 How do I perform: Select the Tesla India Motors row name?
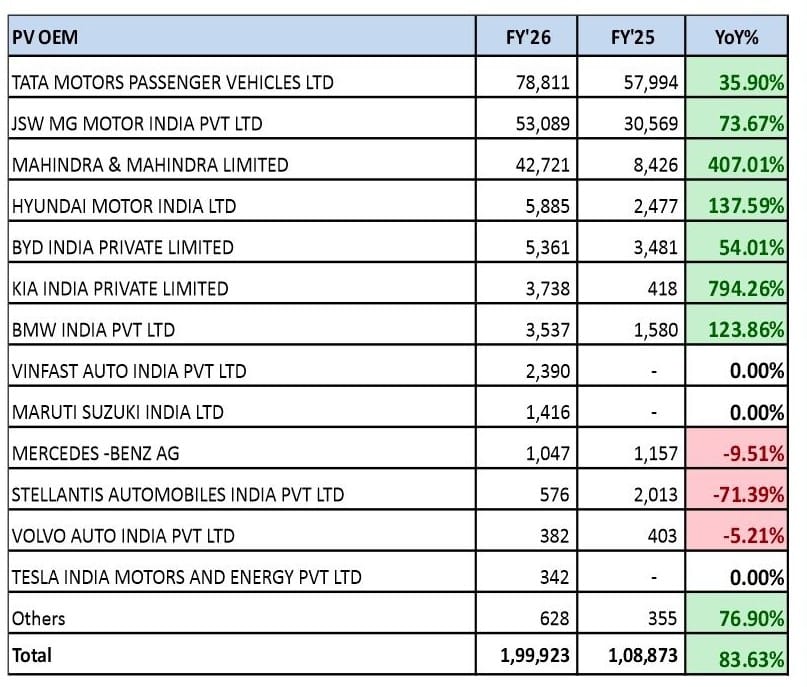click(x=186, y=577)
